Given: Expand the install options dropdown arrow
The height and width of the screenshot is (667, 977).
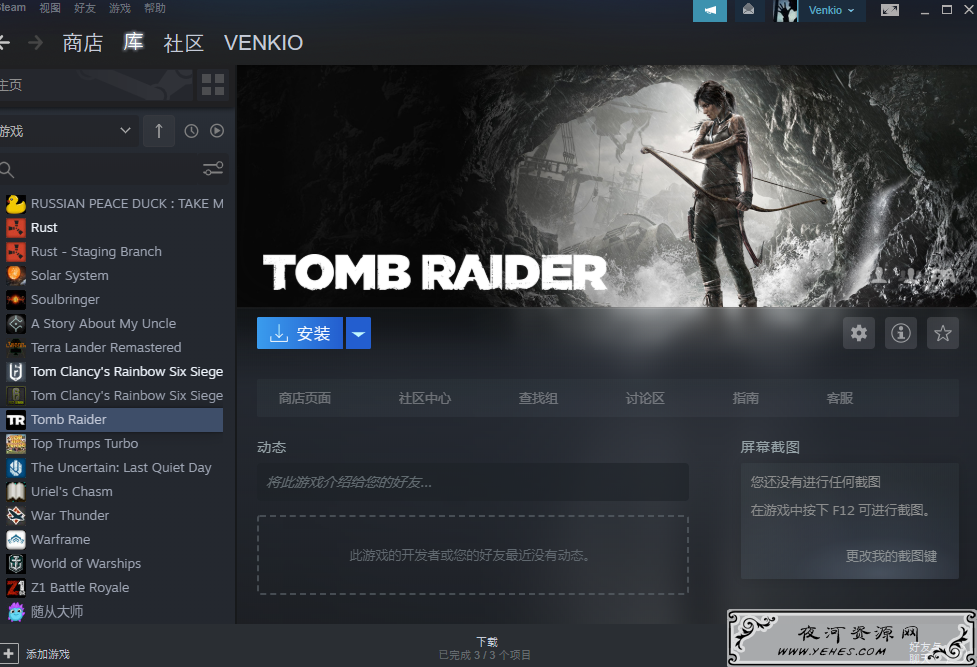Looking at the screenshot, I should (358, 333).
